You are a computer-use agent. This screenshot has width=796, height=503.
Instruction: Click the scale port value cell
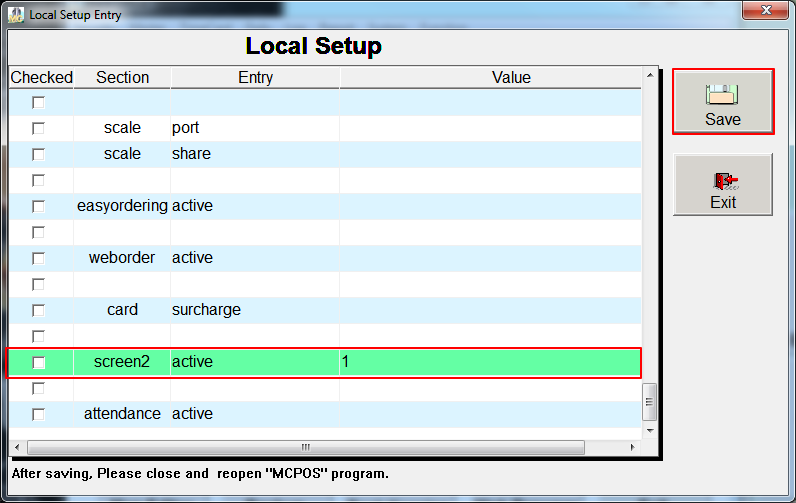(x=490, y=128)
